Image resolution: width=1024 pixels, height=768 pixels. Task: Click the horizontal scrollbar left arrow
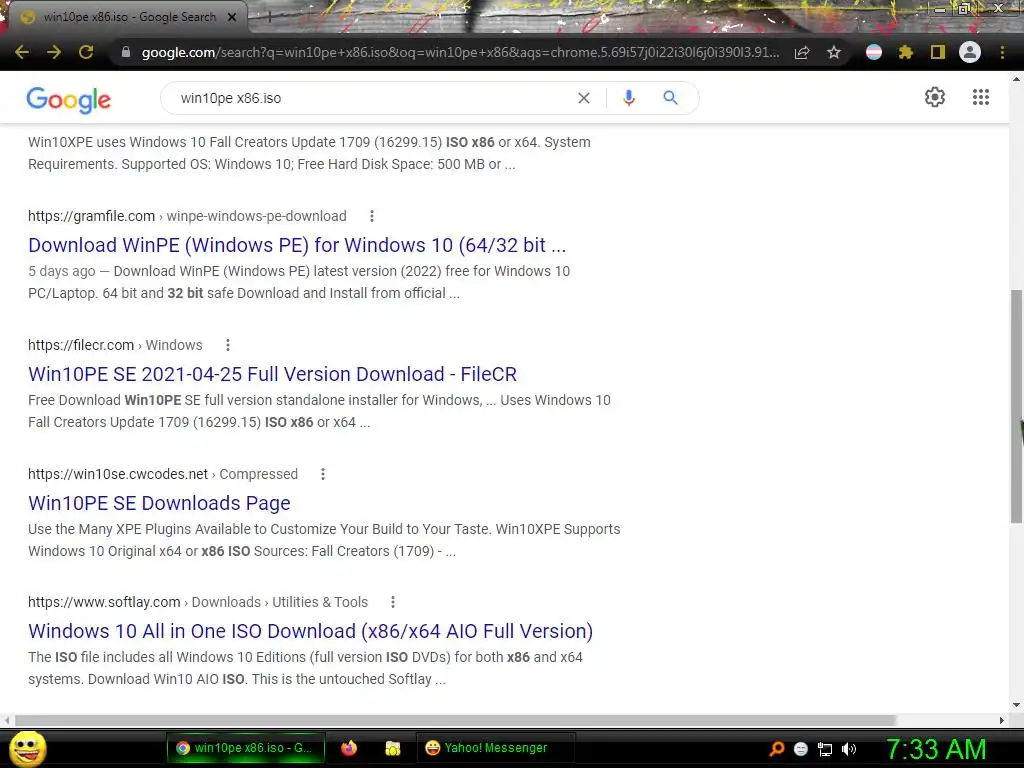[x=7, y=720]
